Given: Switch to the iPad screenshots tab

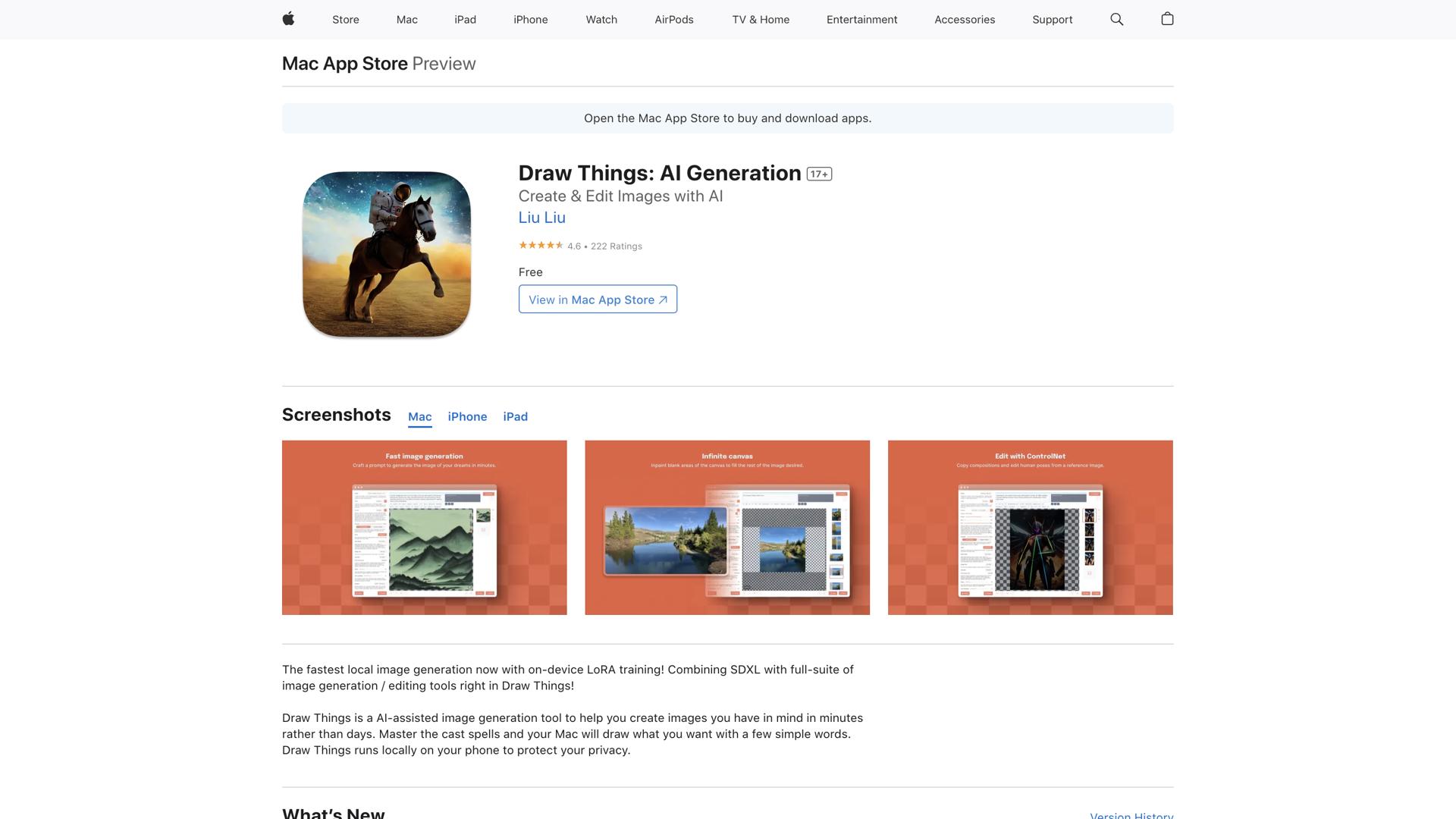Looking at the screenshot, I should coord(516,416).
